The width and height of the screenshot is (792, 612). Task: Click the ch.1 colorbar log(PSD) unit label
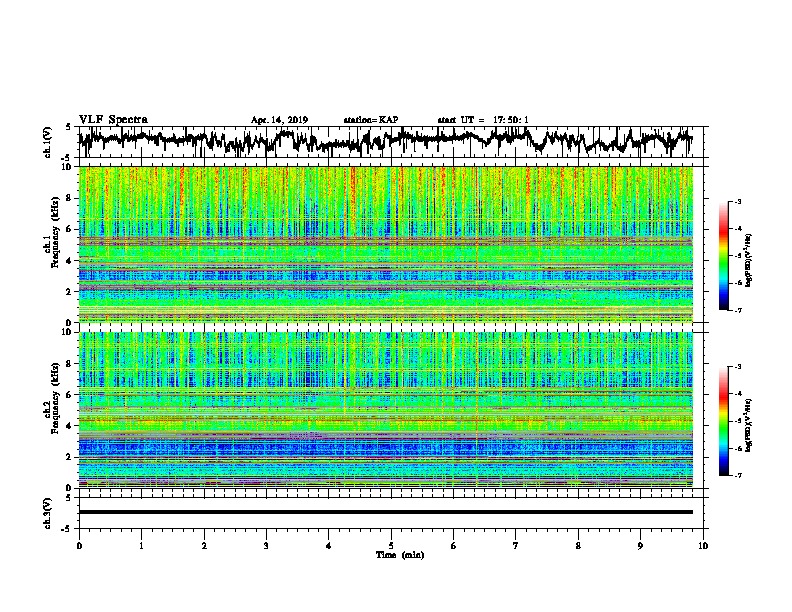click(x=748, y=261)
